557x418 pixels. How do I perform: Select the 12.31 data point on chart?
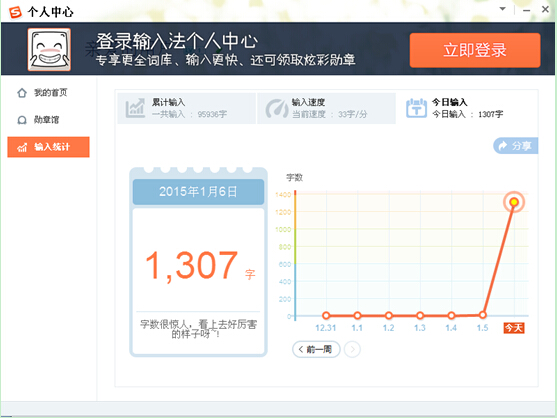tap(326, 315)
